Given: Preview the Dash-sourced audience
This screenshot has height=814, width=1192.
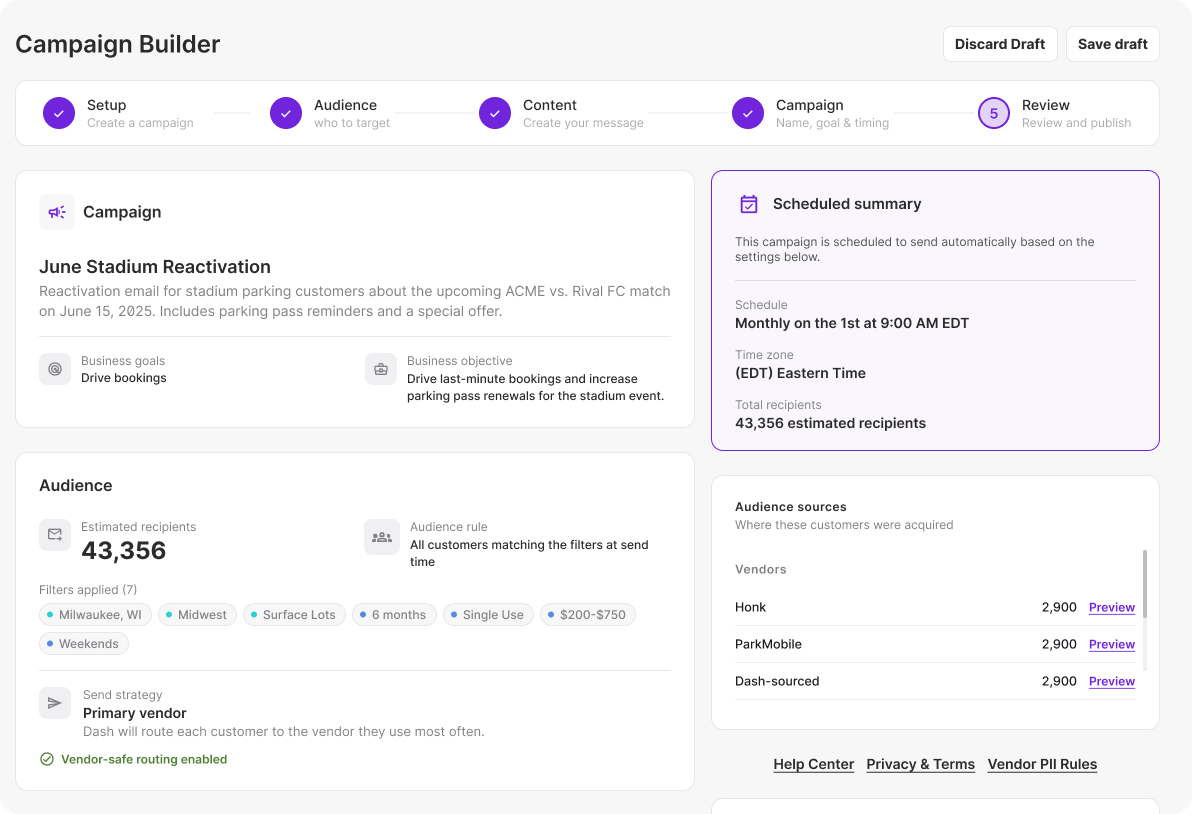Looking at the screenshot, I should (1111, 682).
